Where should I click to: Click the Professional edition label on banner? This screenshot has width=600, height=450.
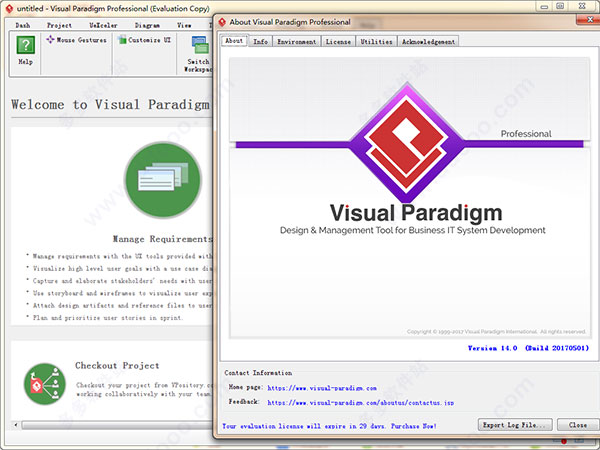pyautogui.click(x=526, y=134)
